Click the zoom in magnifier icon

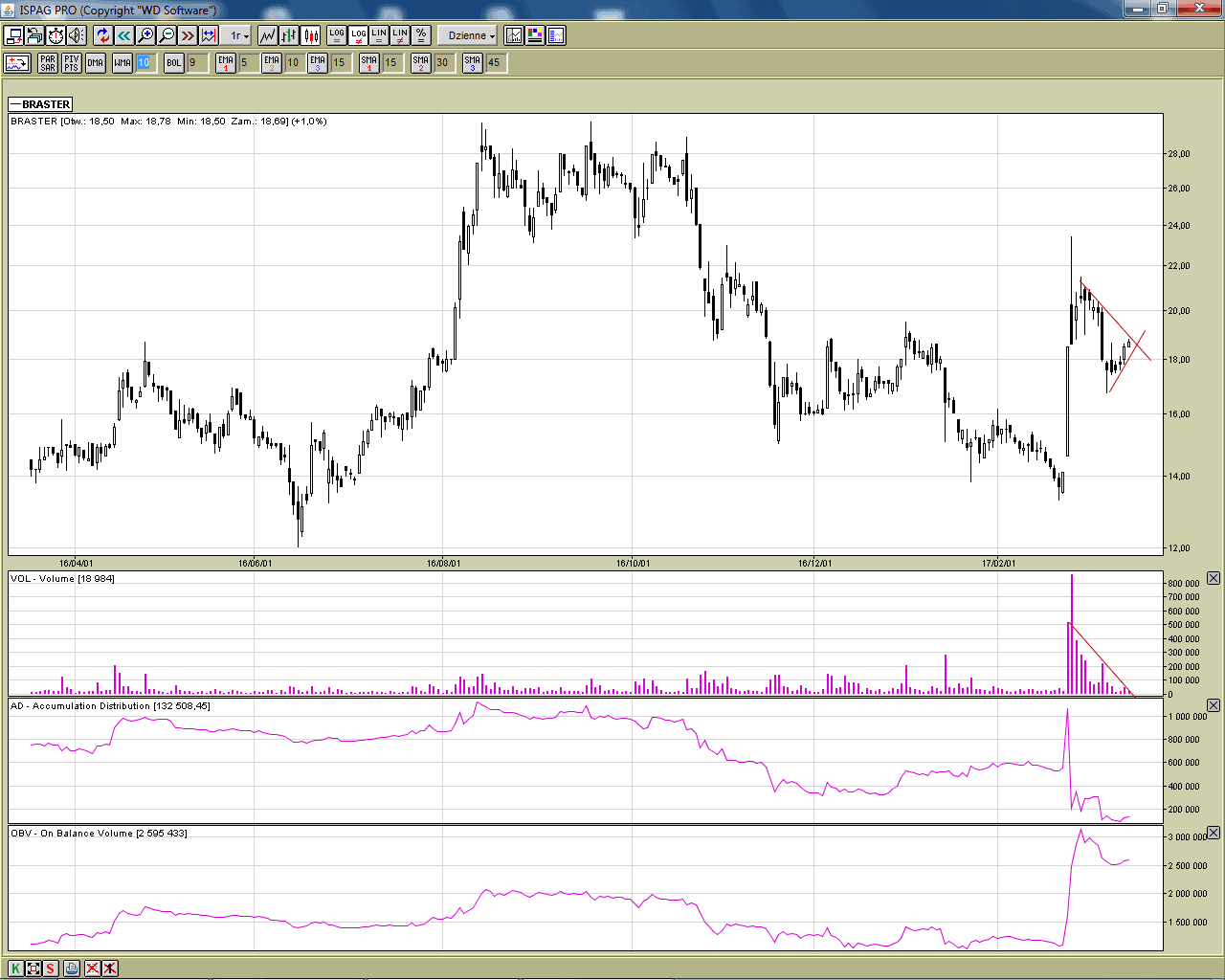click(x=145, y=35)
